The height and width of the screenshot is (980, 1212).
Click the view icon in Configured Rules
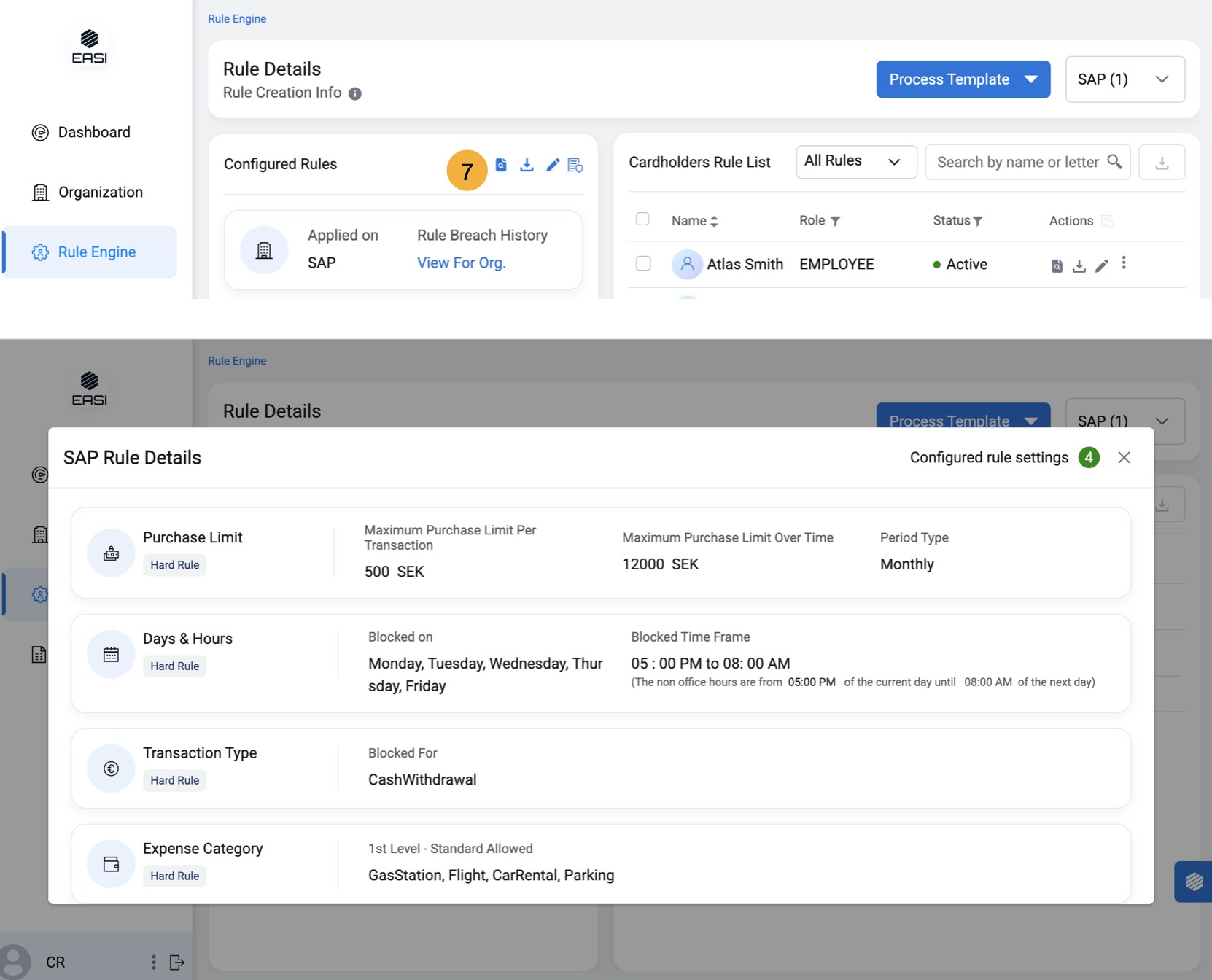point(501,166)
